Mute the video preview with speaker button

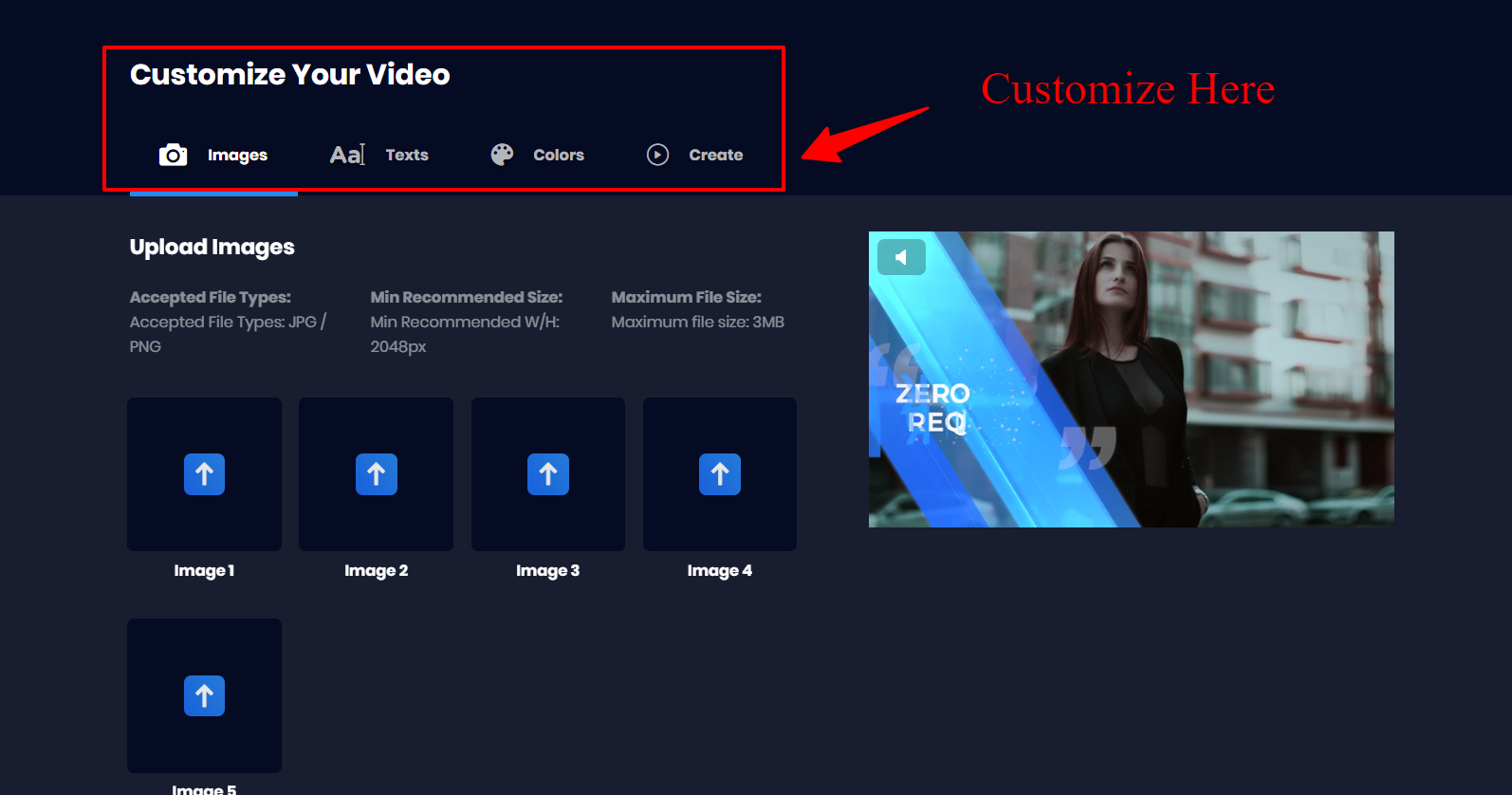901,257
